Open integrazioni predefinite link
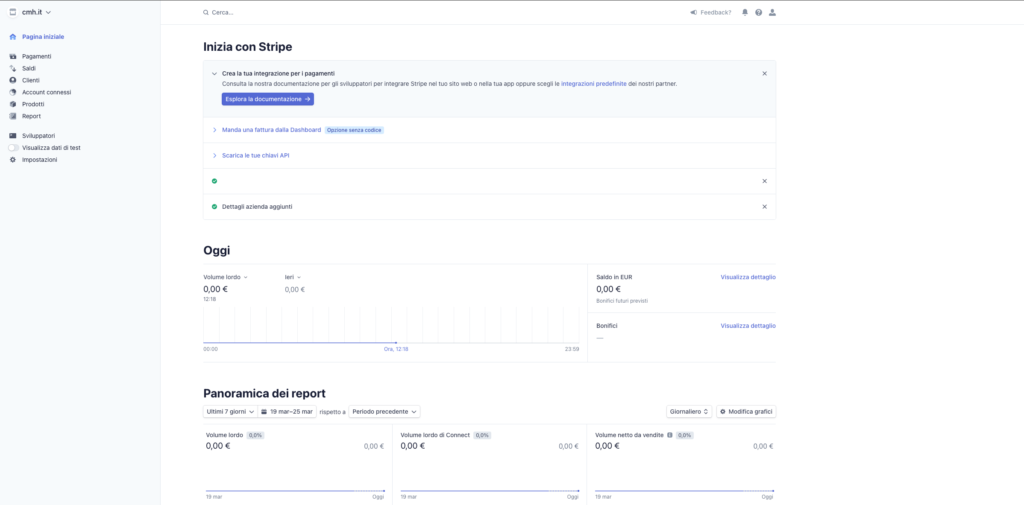This screenshot has height=505, width=1024. 594,84
